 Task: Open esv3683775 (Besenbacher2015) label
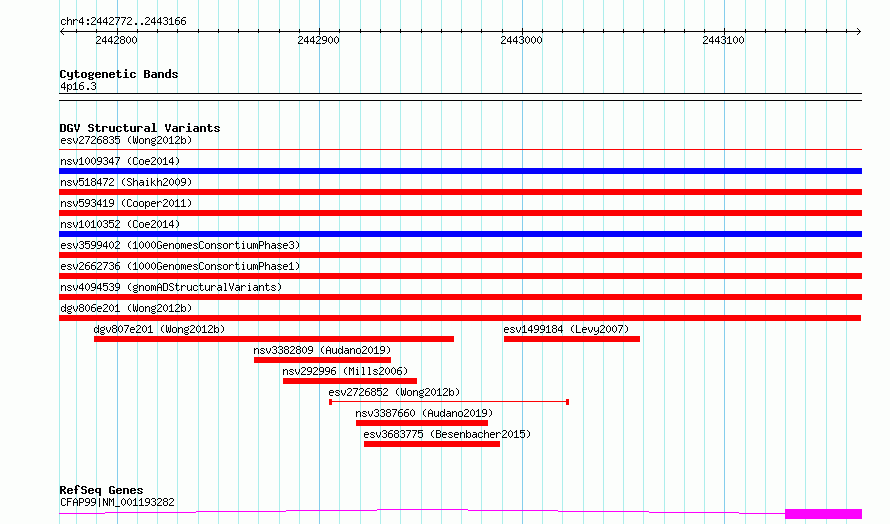pyautogui.click(x=447, y=434)
